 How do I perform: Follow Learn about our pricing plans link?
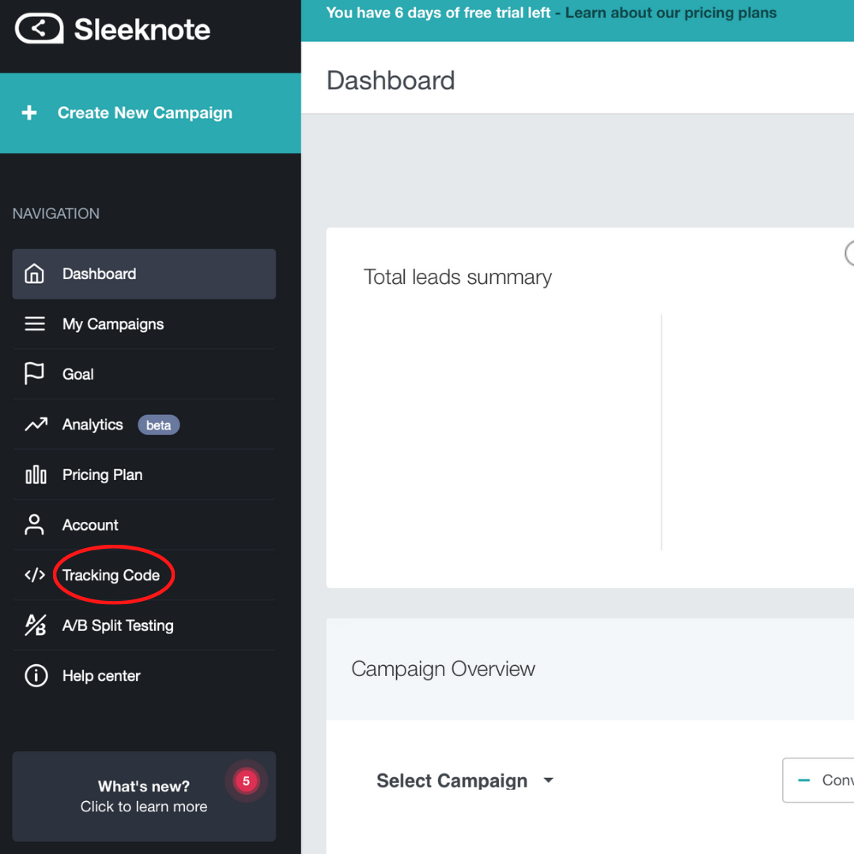coord(670,13)
